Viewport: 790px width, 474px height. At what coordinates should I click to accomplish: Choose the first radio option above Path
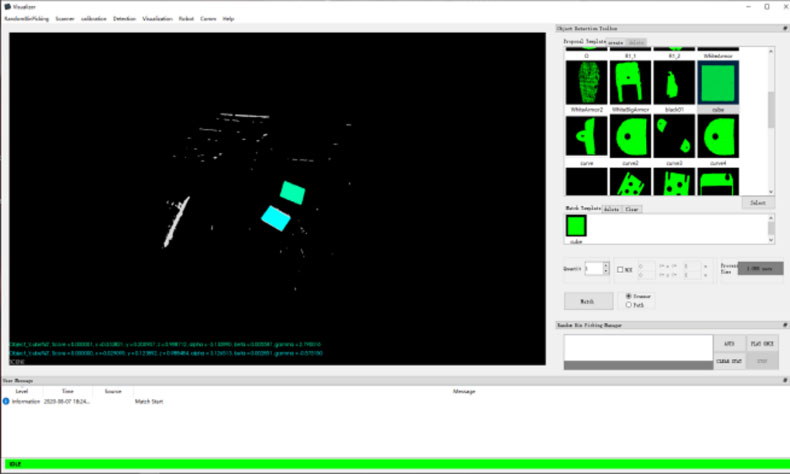628,296
